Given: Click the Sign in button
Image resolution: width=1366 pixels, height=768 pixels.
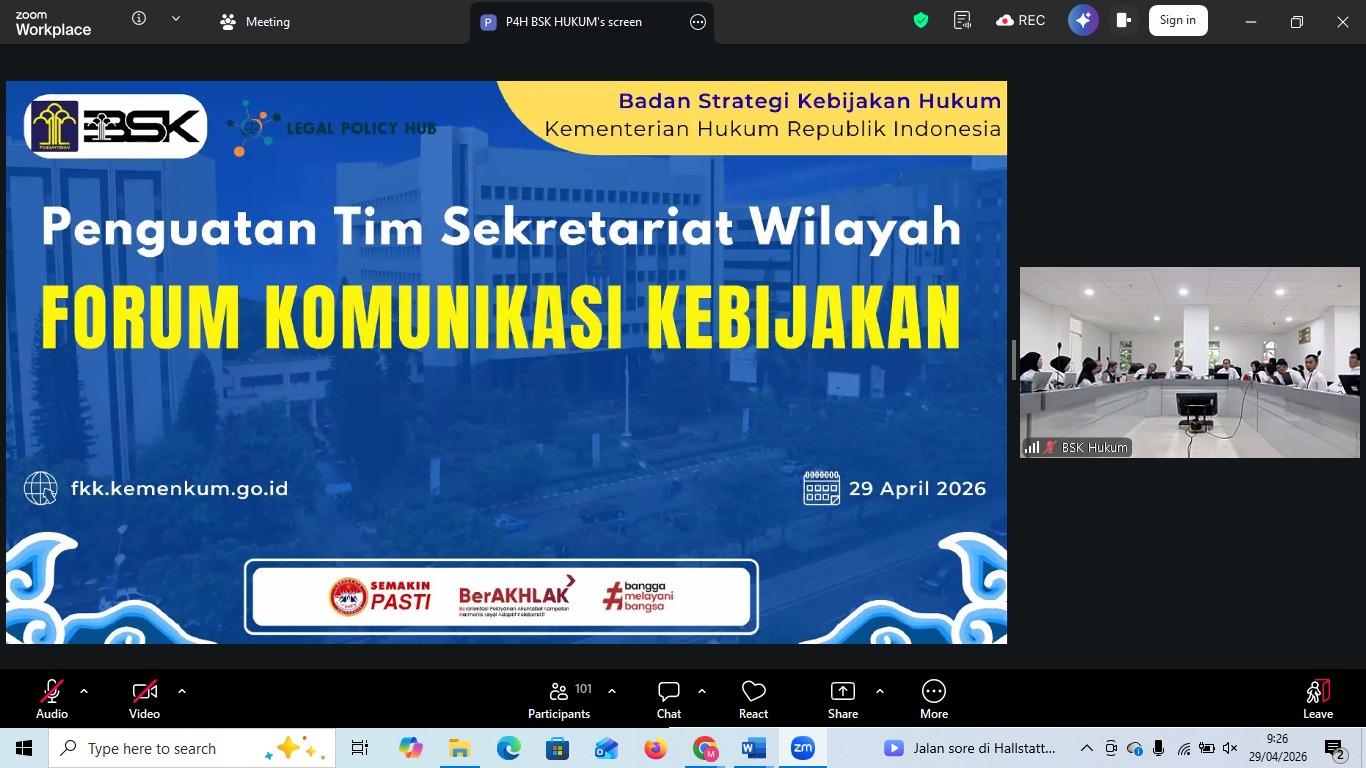Looking at the screenshot, I should click(x=1177, y=21).
